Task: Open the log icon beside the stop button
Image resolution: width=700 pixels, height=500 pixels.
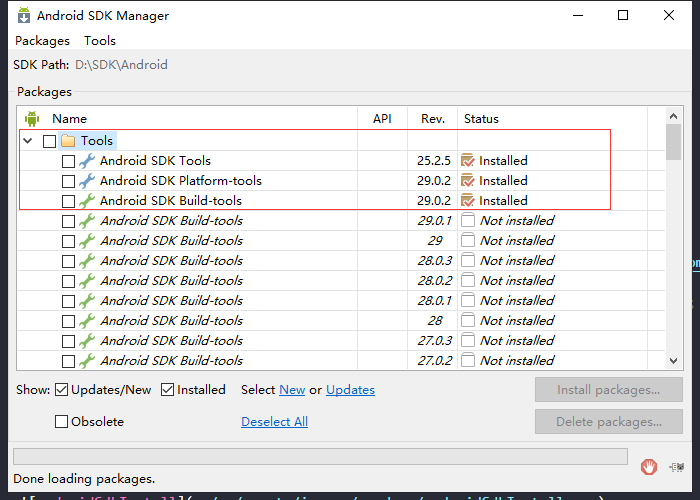Action: (x=676, y=467)
